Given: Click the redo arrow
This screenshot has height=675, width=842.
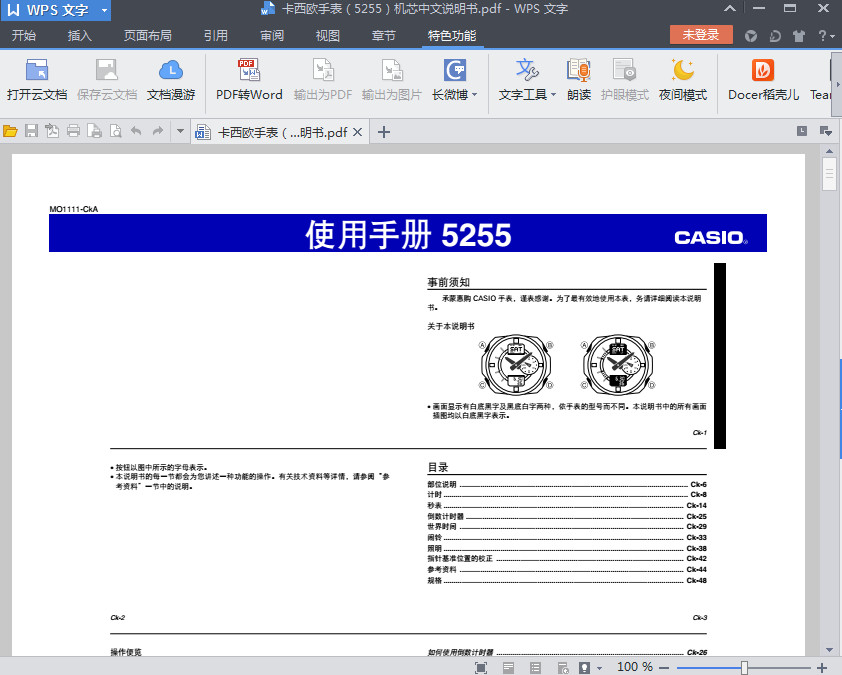Looking at the screenshot, I should (x=158, y=131).
